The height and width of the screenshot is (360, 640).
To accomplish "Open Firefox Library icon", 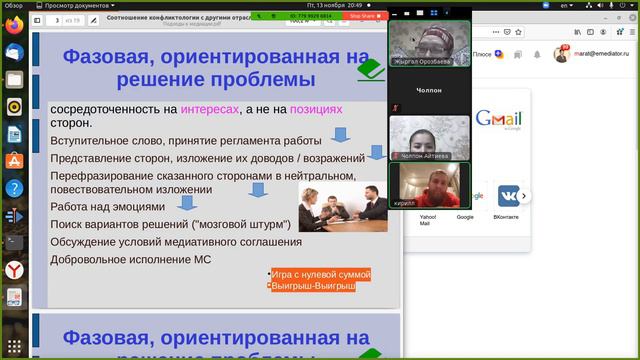I will tap(578, 32).
